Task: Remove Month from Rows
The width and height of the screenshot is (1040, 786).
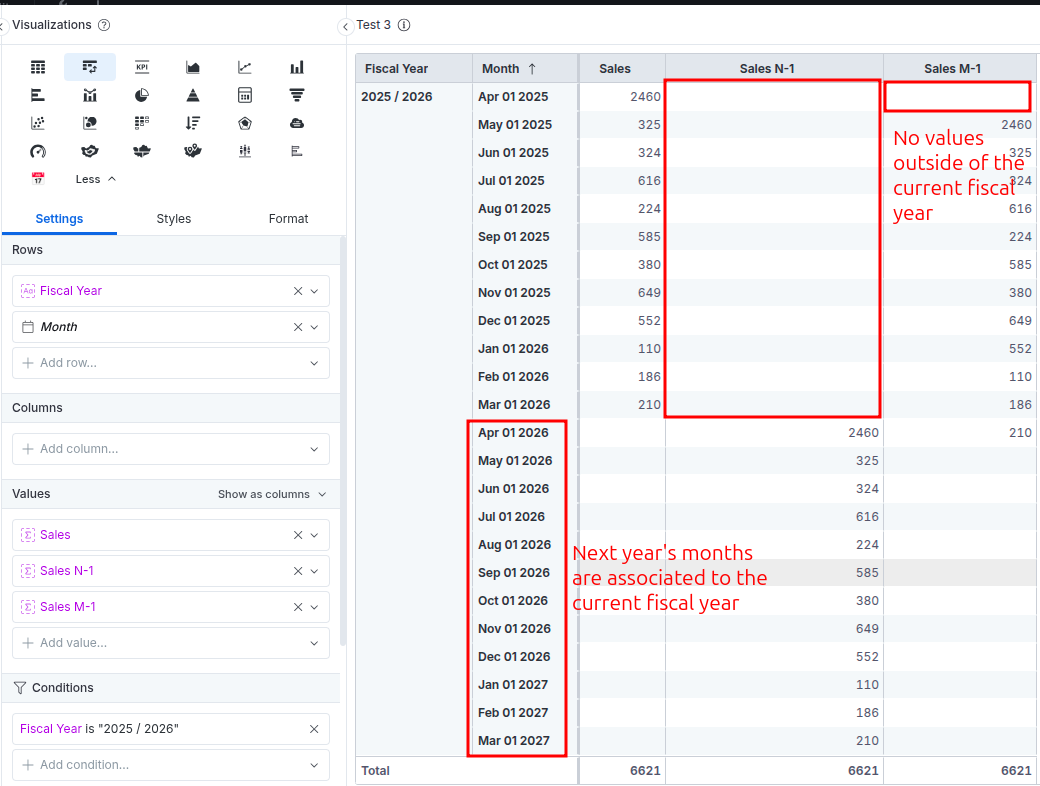Action: click(298, 327)
